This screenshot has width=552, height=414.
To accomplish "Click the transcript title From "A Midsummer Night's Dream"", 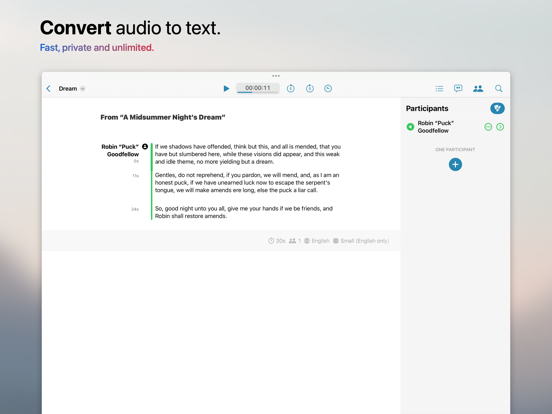I will [163, 117].
